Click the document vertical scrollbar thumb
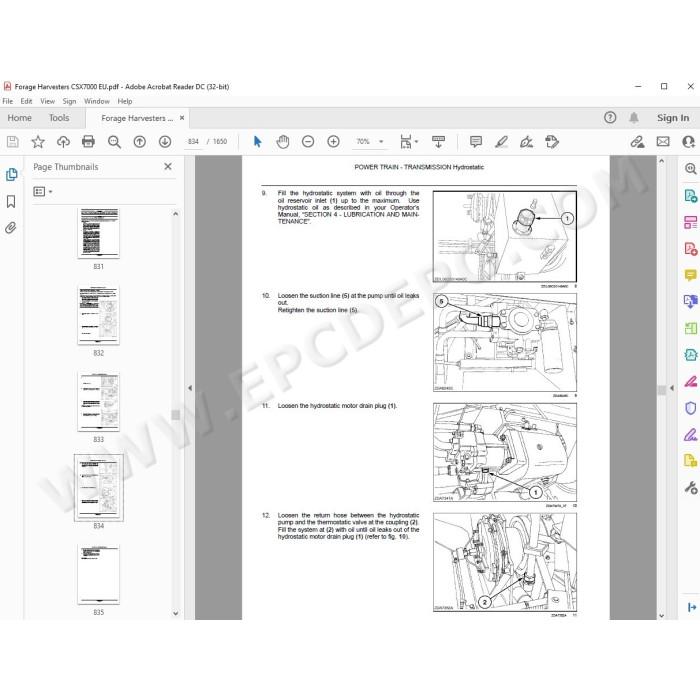Screen dimensions: 700x700 [662, 390]
